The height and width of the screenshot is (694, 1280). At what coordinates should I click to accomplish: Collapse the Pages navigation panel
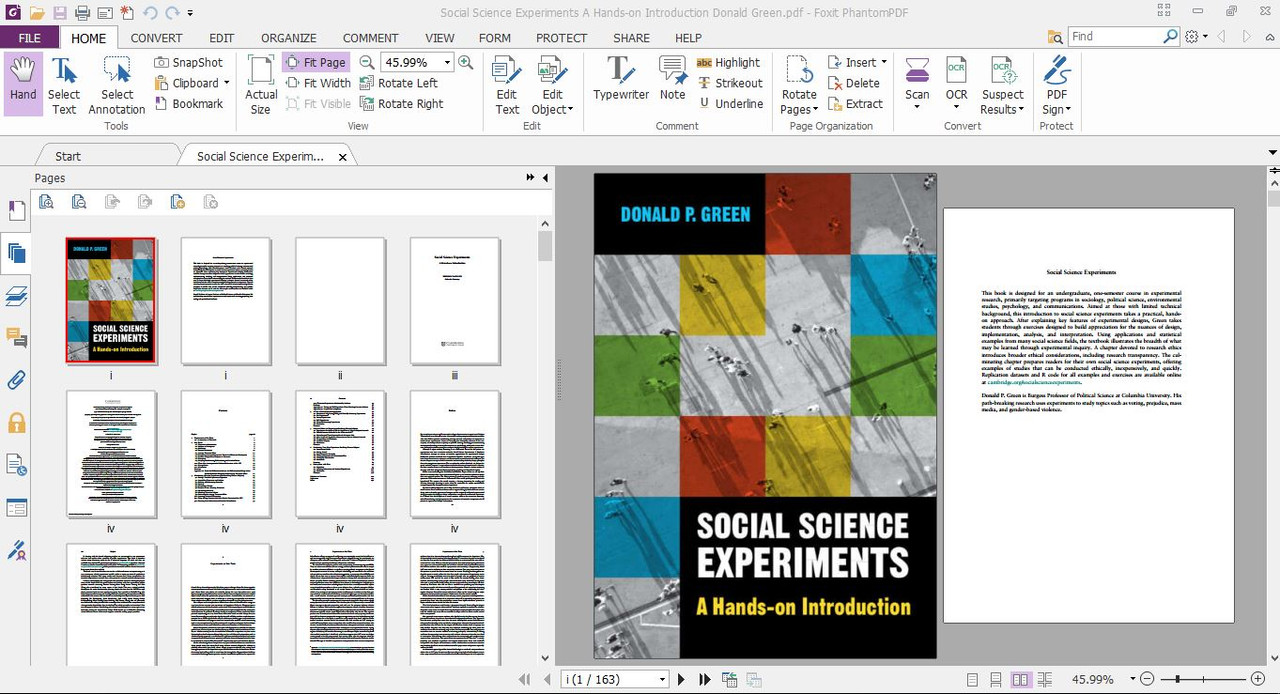click(x=545, y=178)
